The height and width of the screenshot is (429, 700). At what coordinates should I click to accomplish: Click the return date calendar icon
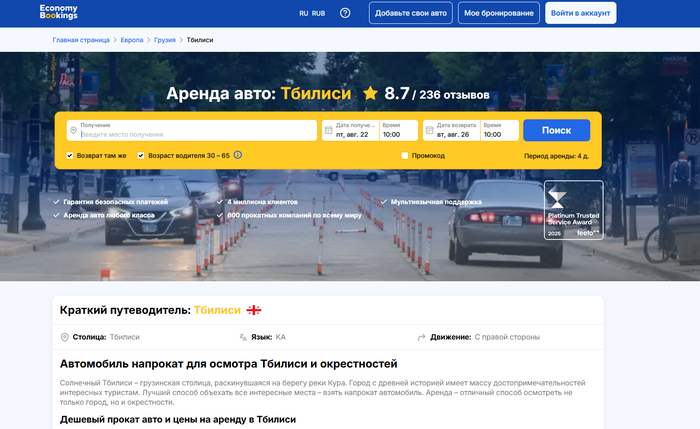coord(429,130)
